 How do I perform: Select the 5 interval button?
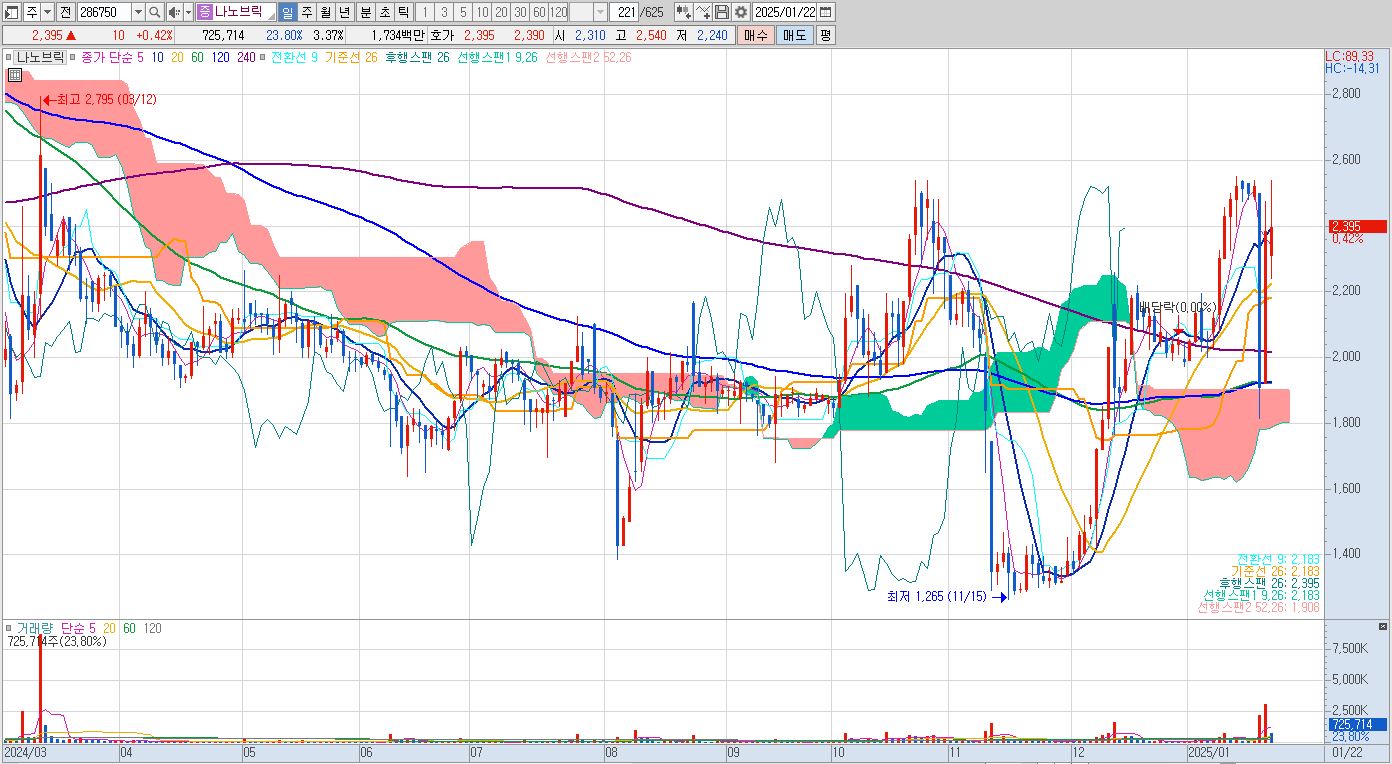click(x=463, y=12)
